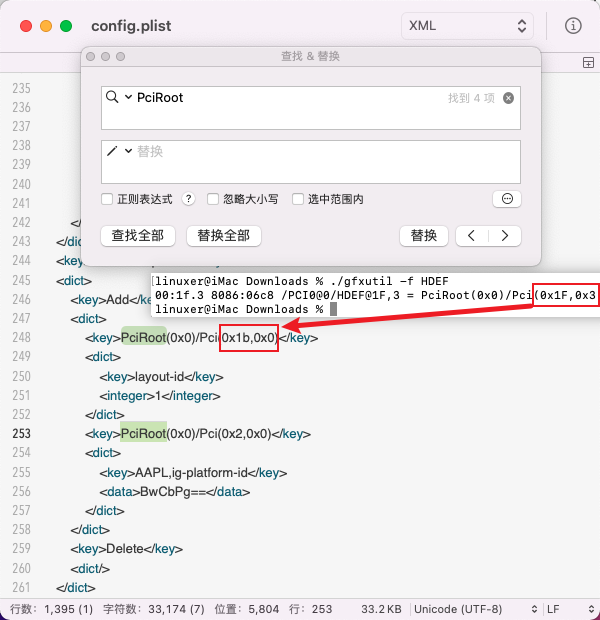Open the XML syntax dropdown

(x=467, y=26)
